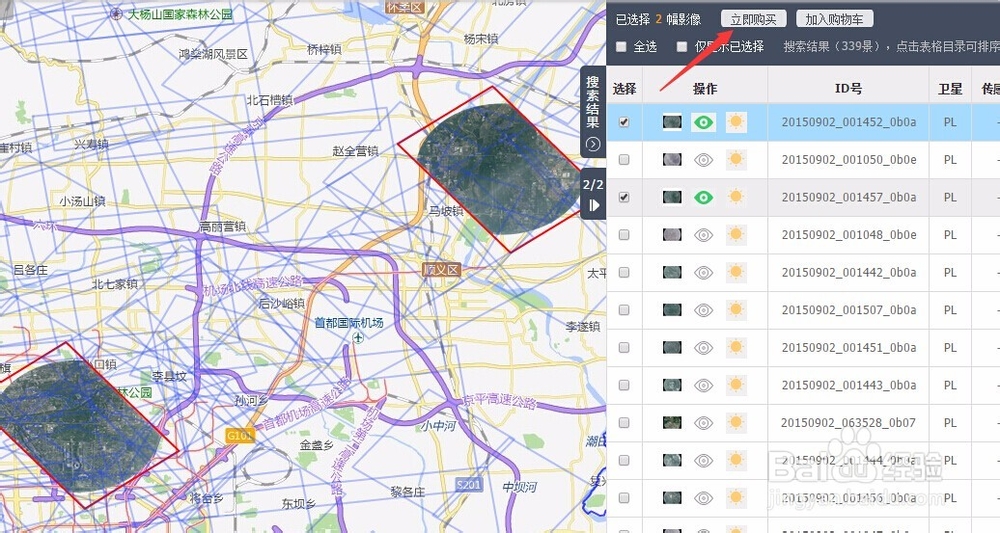Screen dimensions: 1000x533
Task: Click the 顺义区 district label on map
Action: (441, 270)
